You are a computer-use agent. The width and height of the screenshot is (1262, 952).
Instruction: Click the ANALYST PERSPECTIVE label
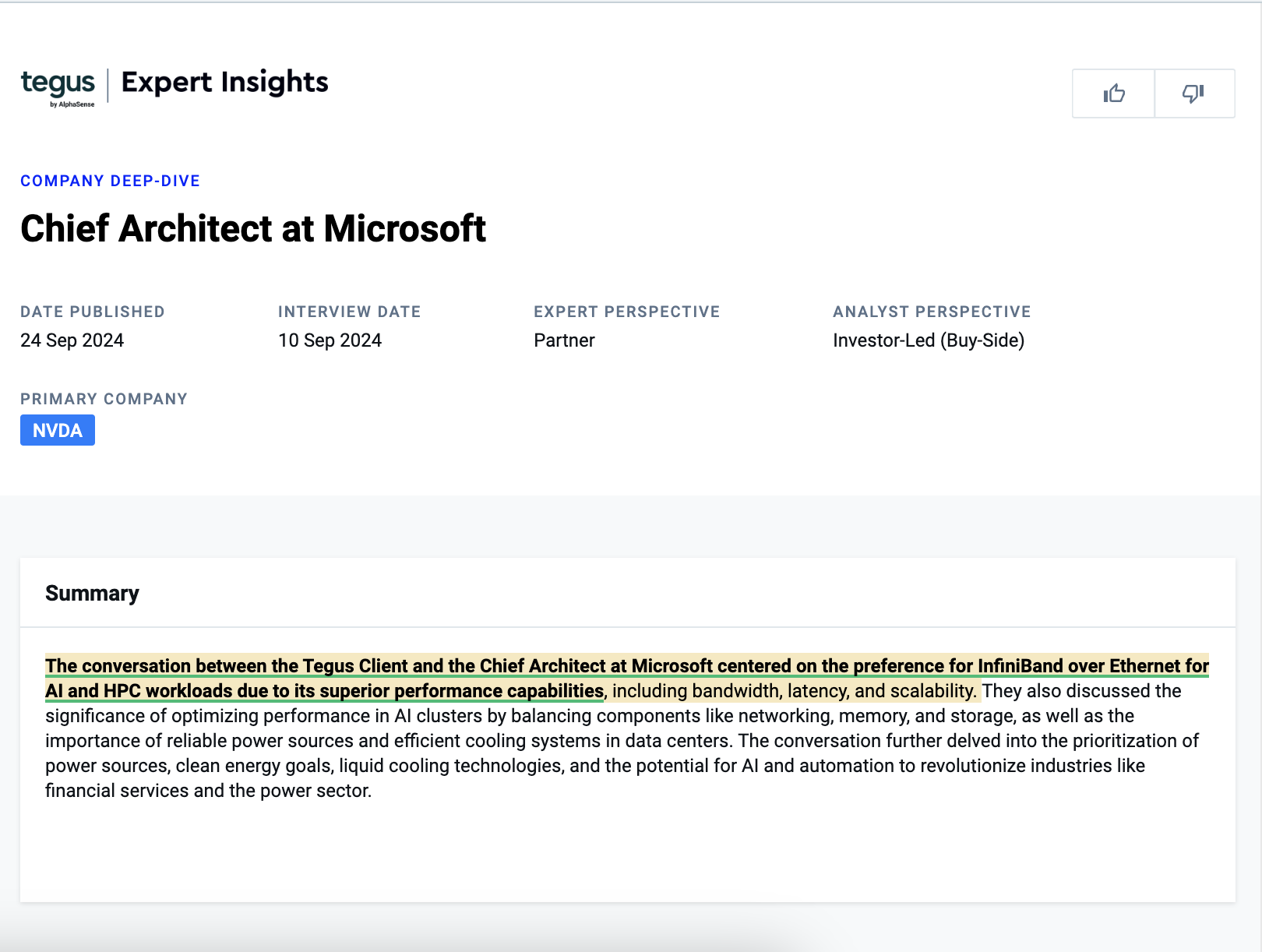point(932,312)
